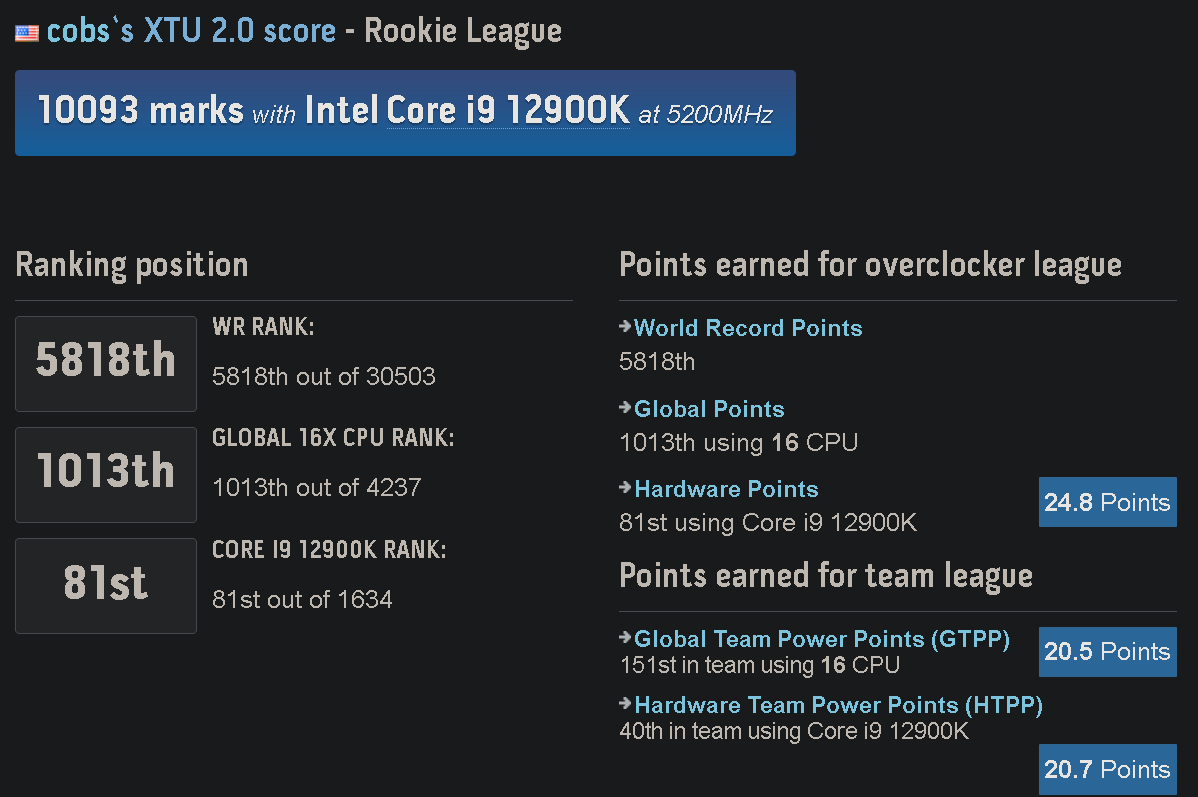Click the arrow icon before World Record Points
This screenshot has width=1198, height=797.
pyautogui.click(x=625, y=327)
